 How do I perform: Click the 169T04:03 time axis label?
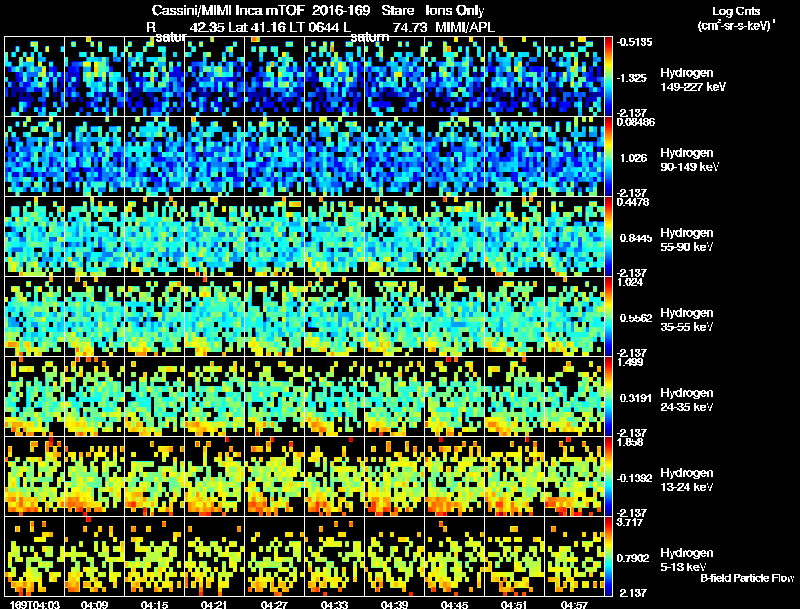[35, 604]
